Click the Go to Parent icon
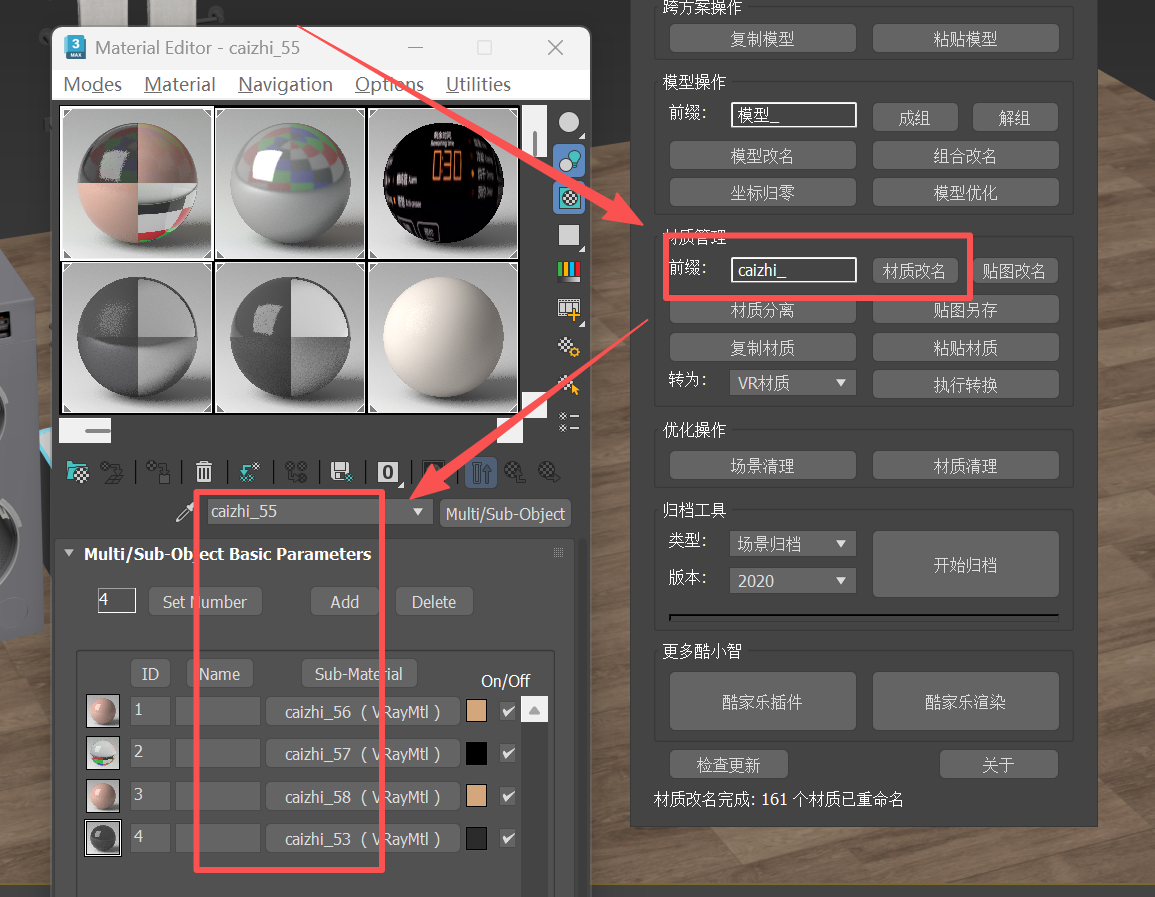The height and width of the screenshot is (897, 1155). tap(515, 471)
